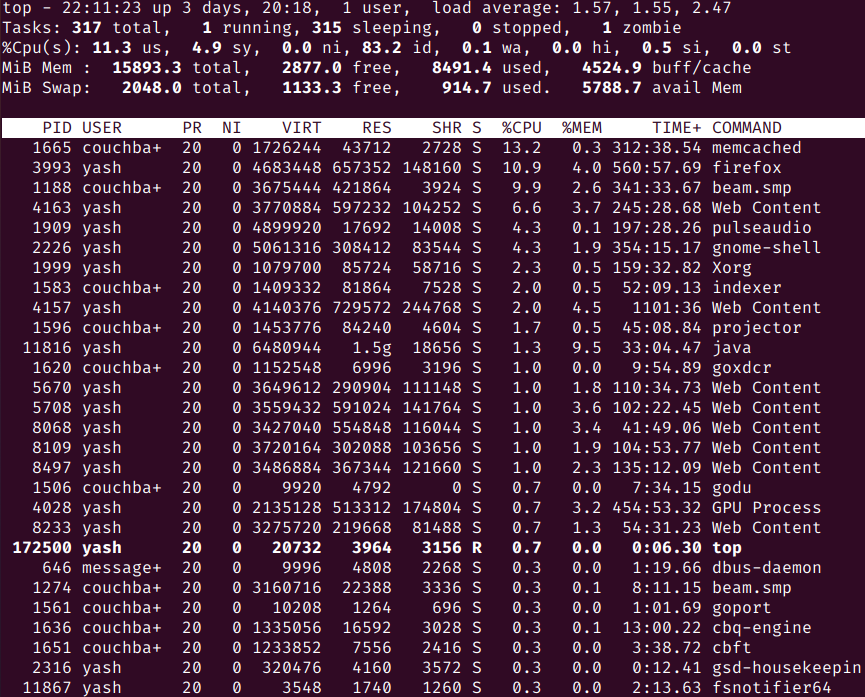Select the firefox process name
Viewport: 865px width, 697px height.
[746, 168]
